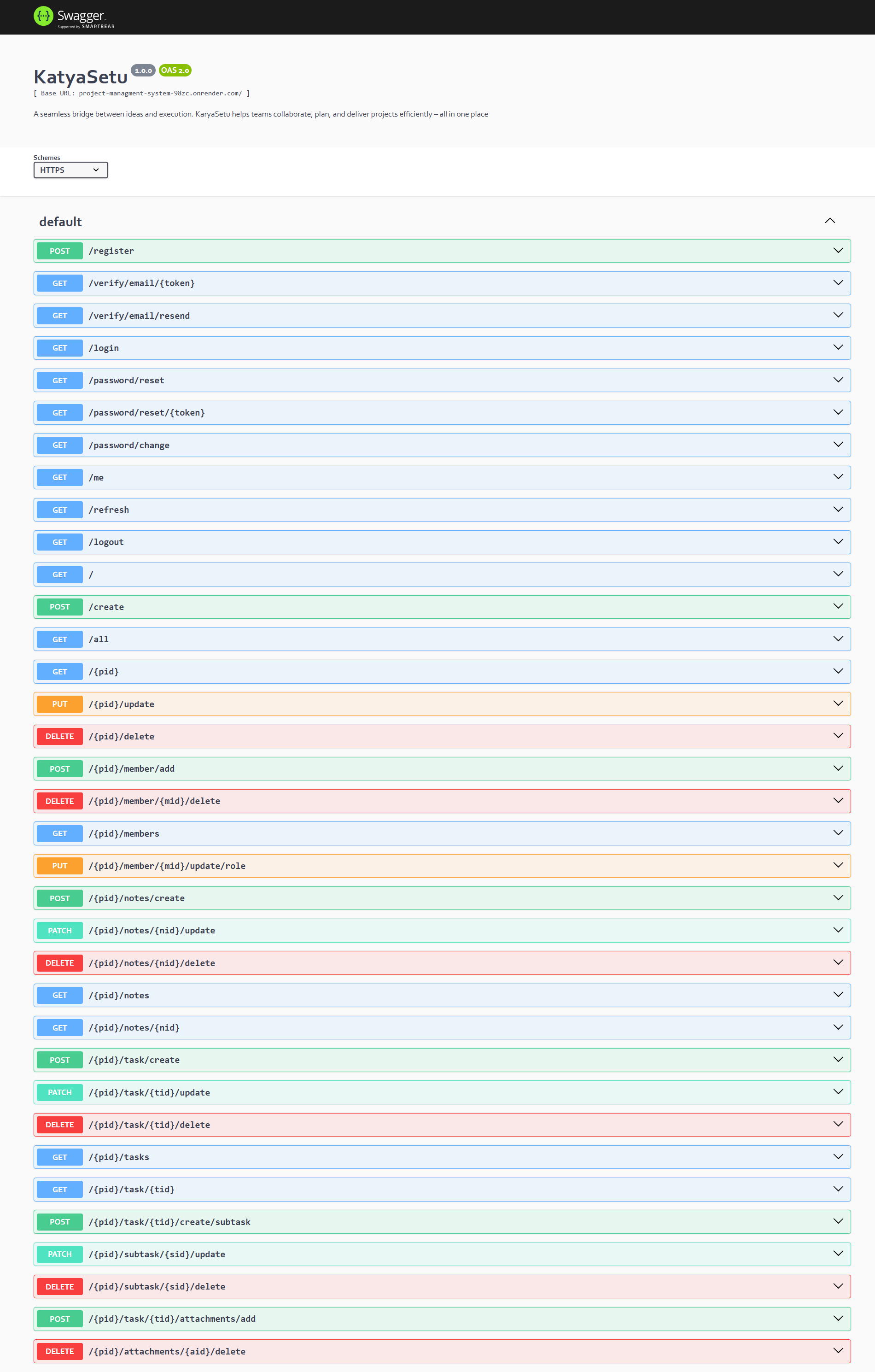Image resolution: width=875 pixels, height=1372 pixels.
Task: Open /{pid}/attachments/{aid}/delete path
Action: [167, 1351]
